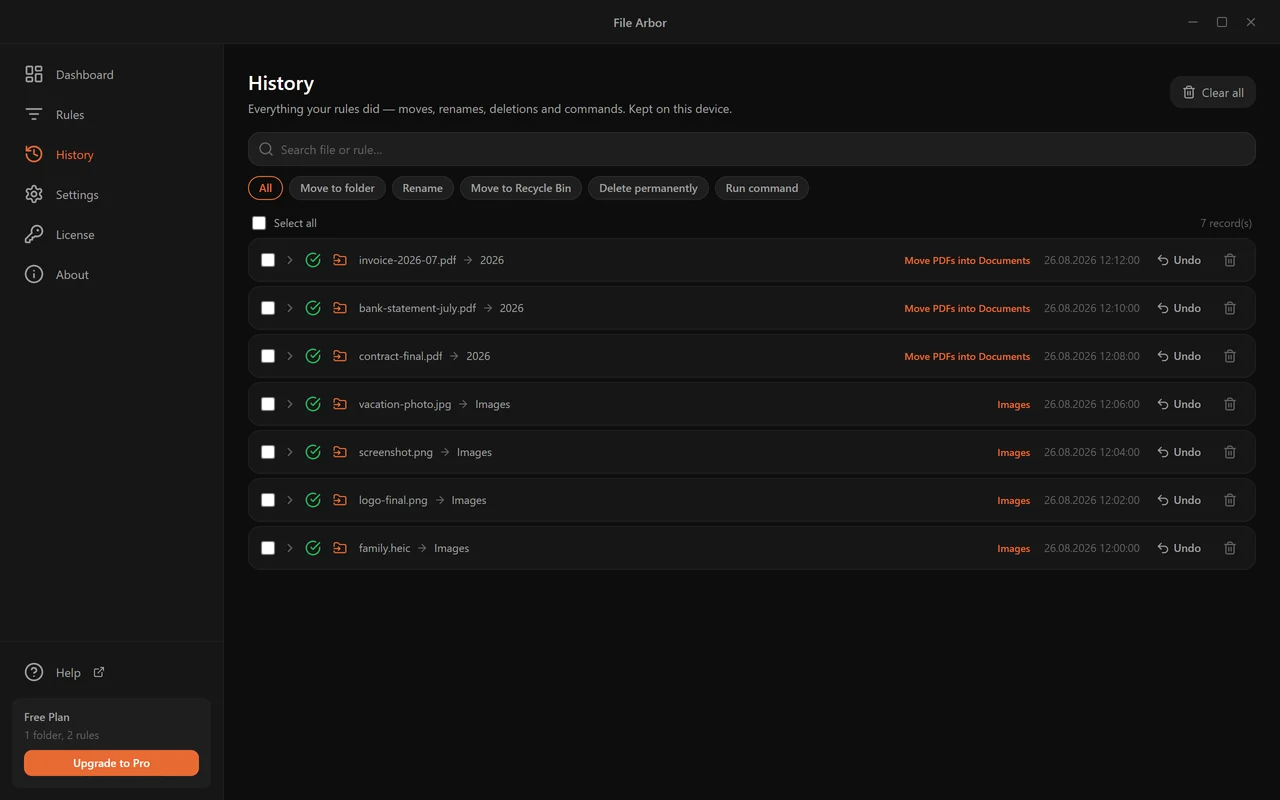Image resolution: width=1280 pixels, height=800 pixels.
Task: Click the Rules filter icon in sidebar
Action: pos(34,114)
